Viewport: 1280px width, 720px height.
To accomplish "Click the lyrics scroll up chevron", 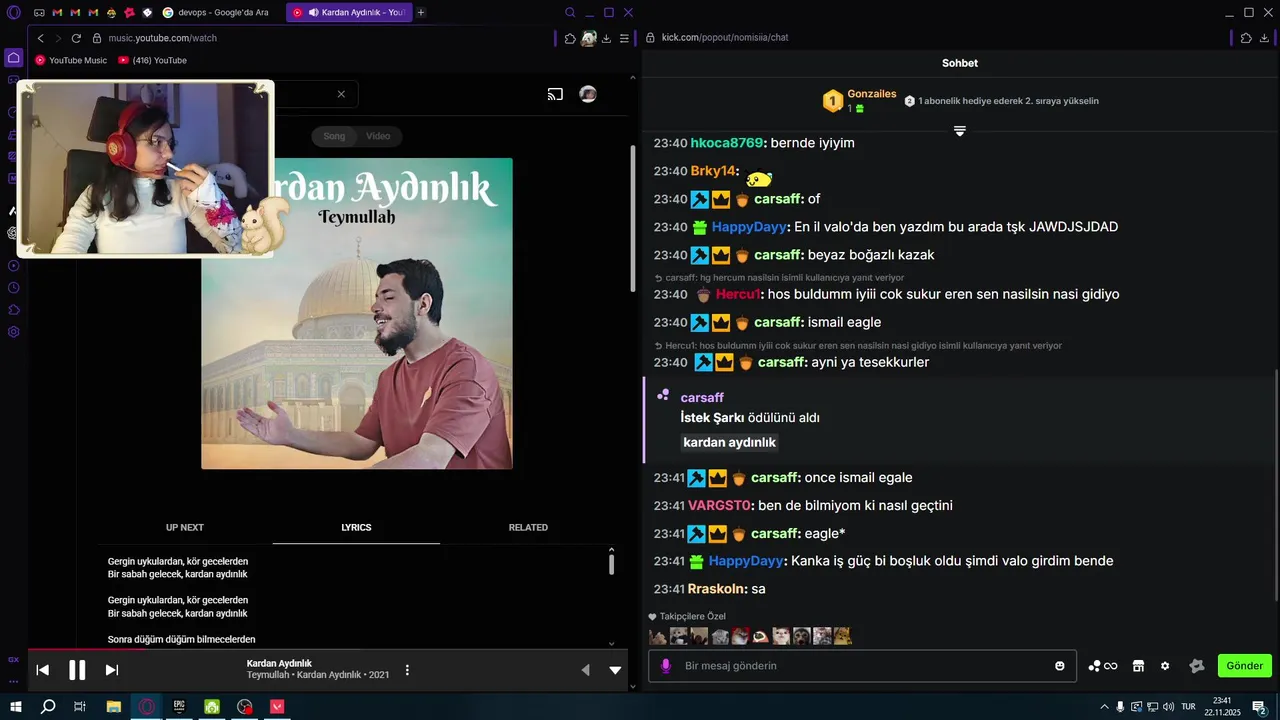I will (x=611, y=549).
